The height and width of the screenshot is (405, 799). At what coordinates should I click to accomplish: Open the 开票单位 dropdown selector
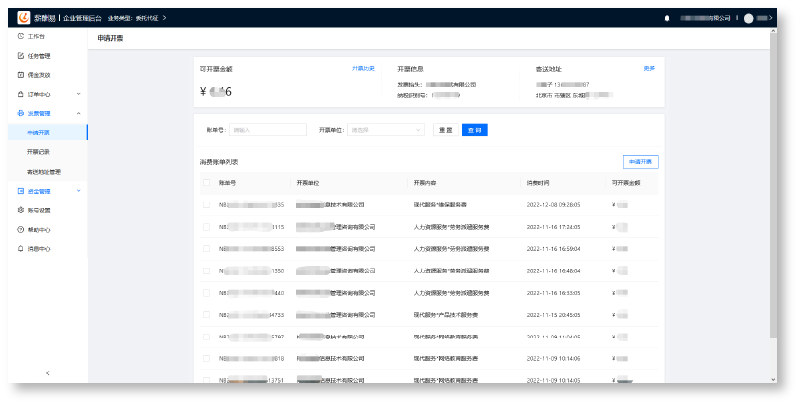pos(386,129)
